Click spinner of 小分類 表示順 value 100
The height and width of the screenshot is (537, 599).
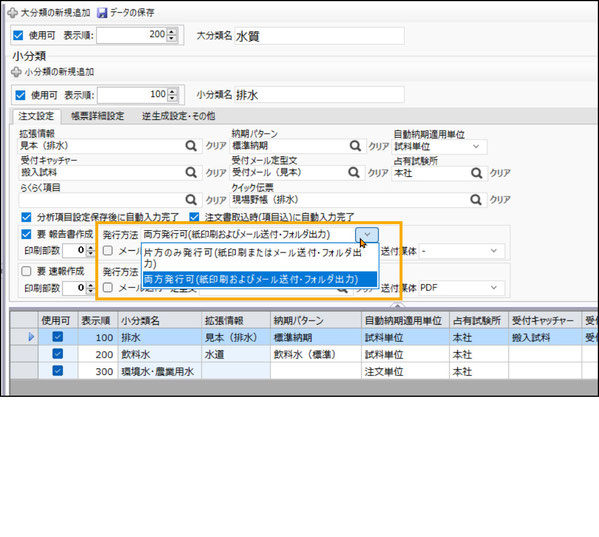(x=173, y=95)
